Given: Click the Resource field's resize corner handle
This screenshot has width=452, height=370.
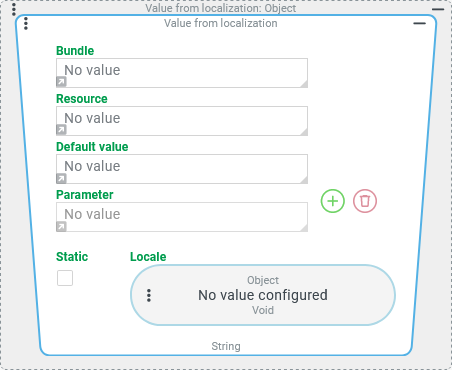Looking at the screenshot, I should pos(304,132).
